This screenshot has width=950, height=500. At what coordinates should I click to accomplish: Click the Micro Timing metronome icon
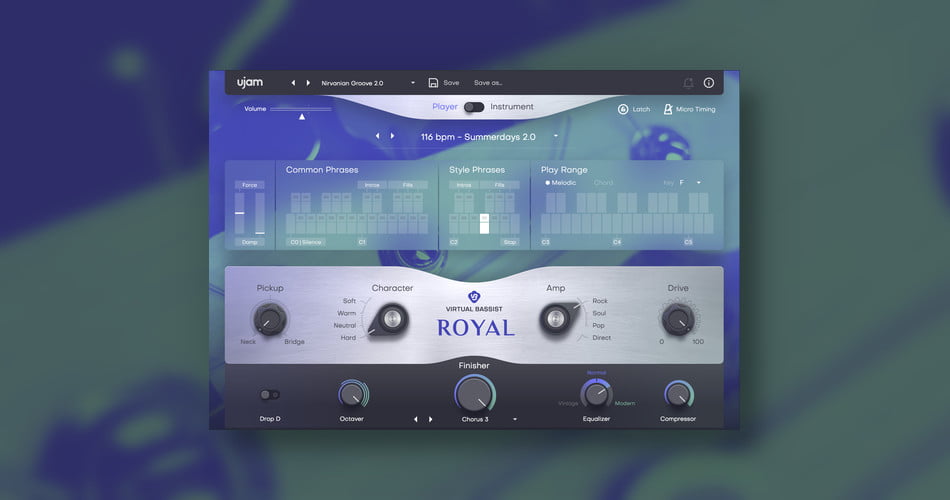pyautogui.click(x=668, y=109)
